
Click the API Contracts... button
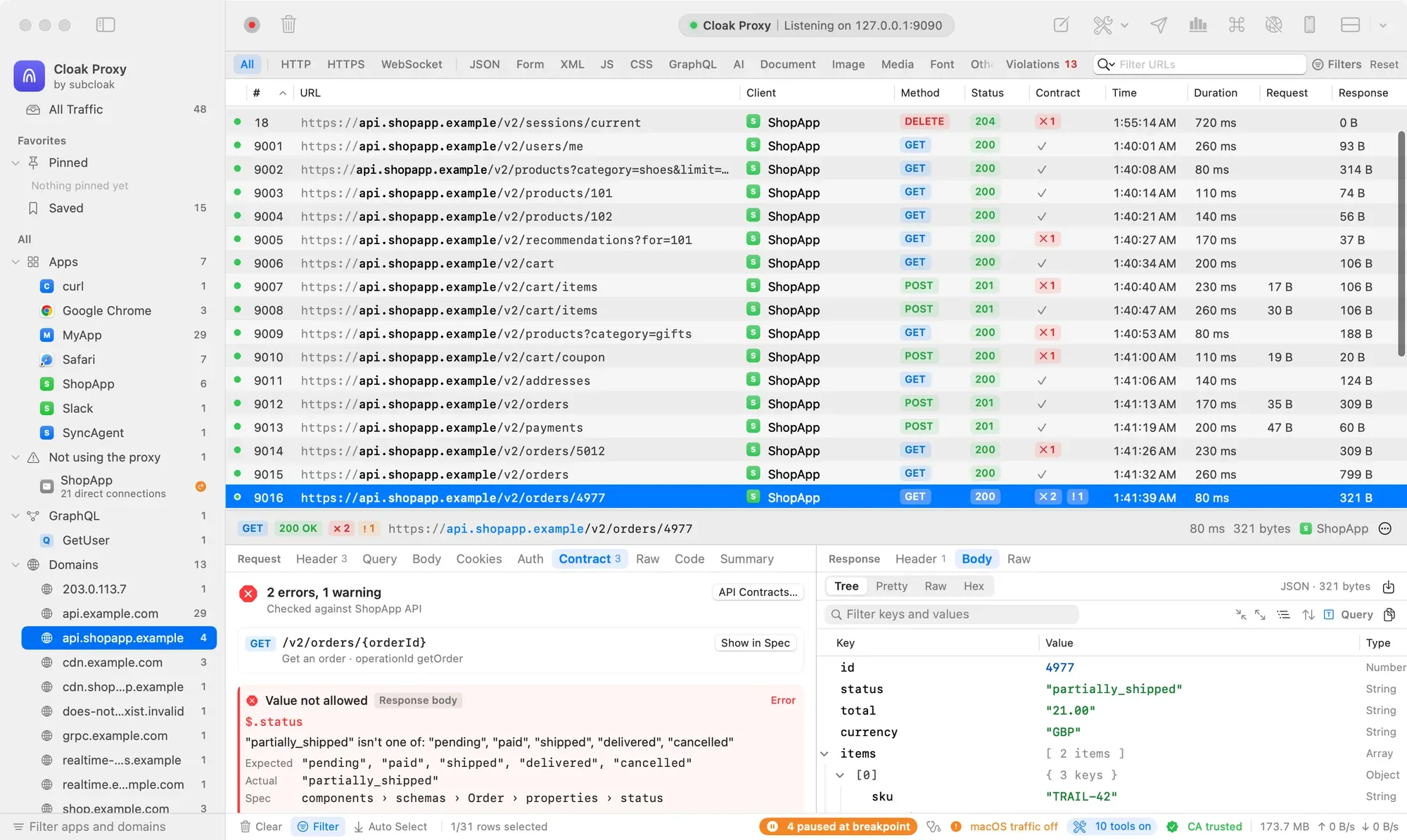coord(758,592)
